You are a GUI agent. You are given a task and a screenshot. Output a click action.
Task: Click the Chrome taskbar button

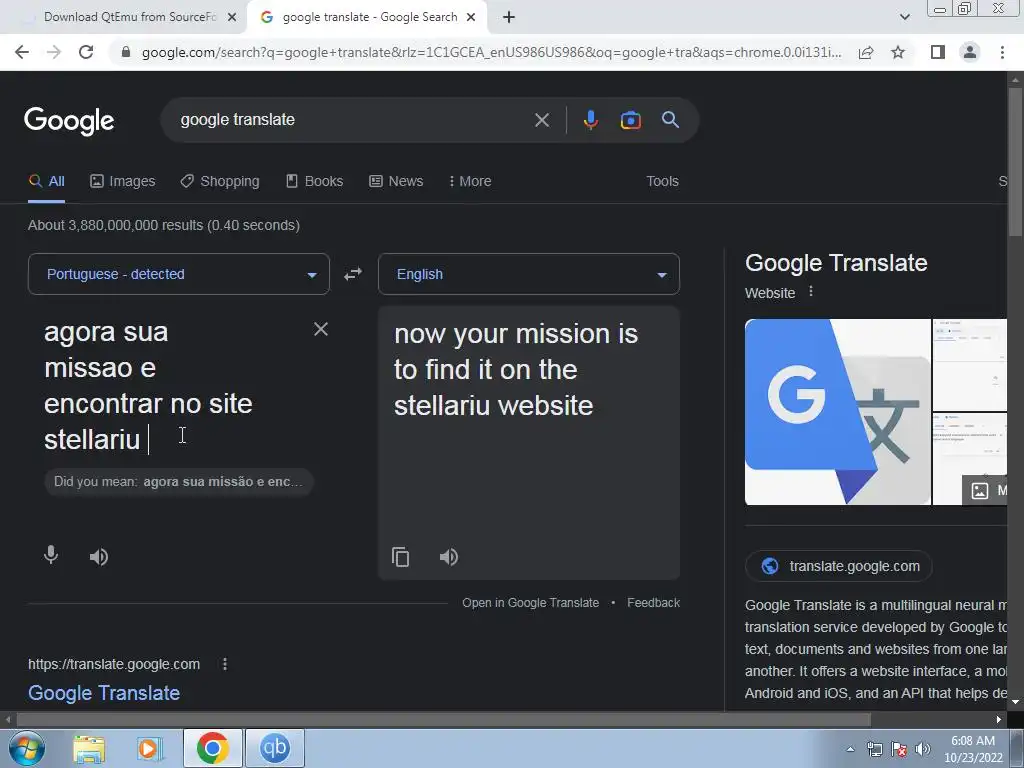point(212,748)
